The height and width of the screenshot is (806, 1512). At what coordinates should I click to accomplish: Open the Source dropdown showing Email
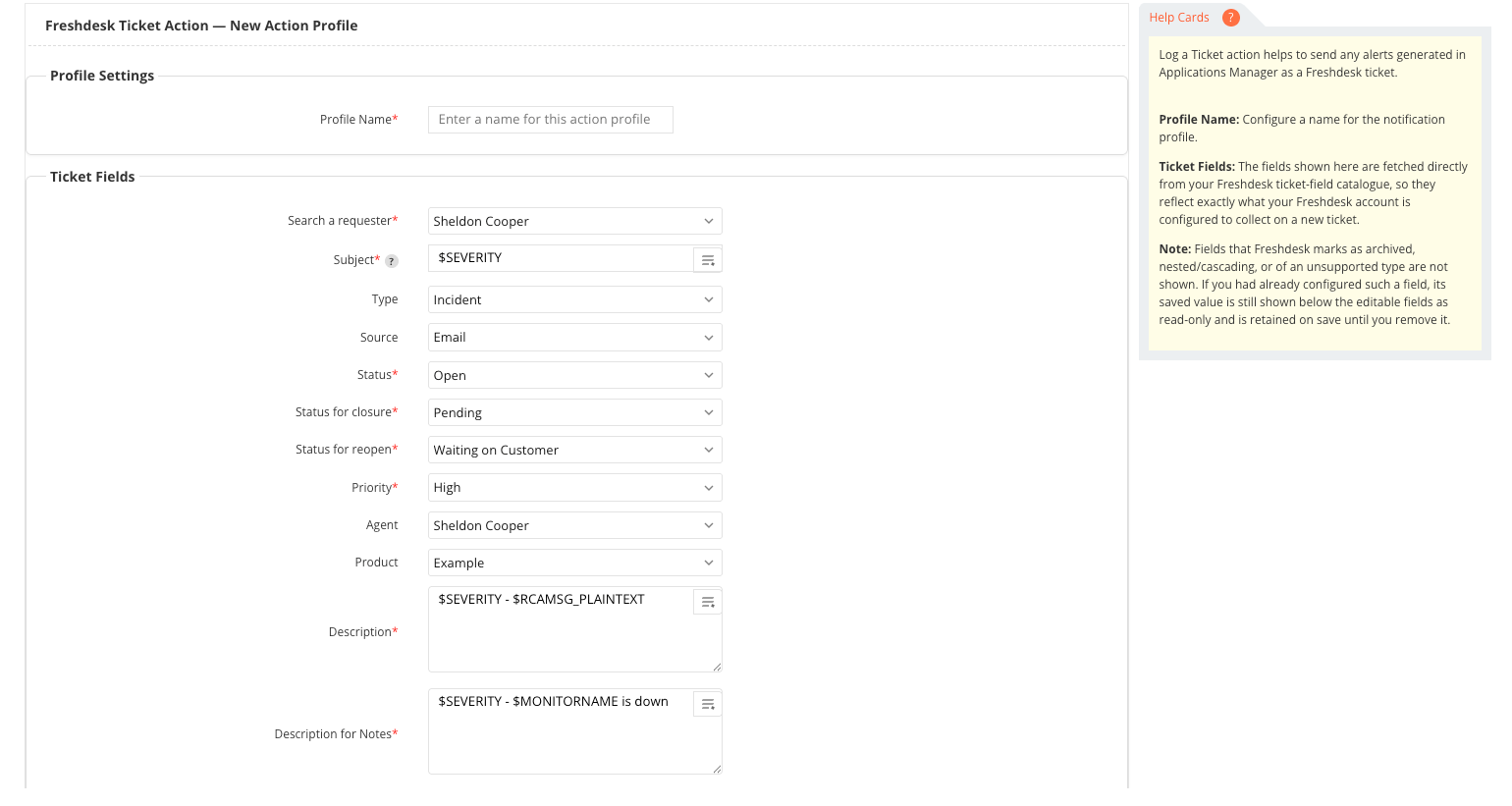(x=575, y=337)
